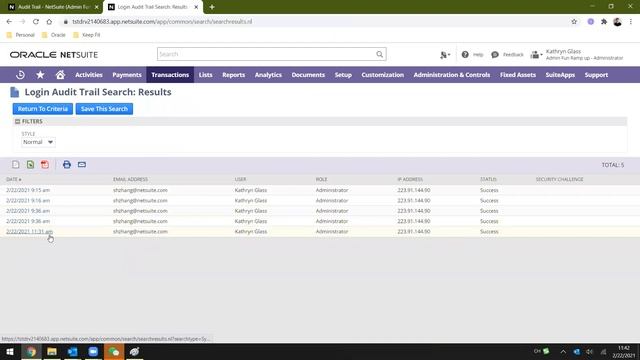Viewport: 640px width, 360px height.
Task: Open the change role icon
Action: pos(536,54)
